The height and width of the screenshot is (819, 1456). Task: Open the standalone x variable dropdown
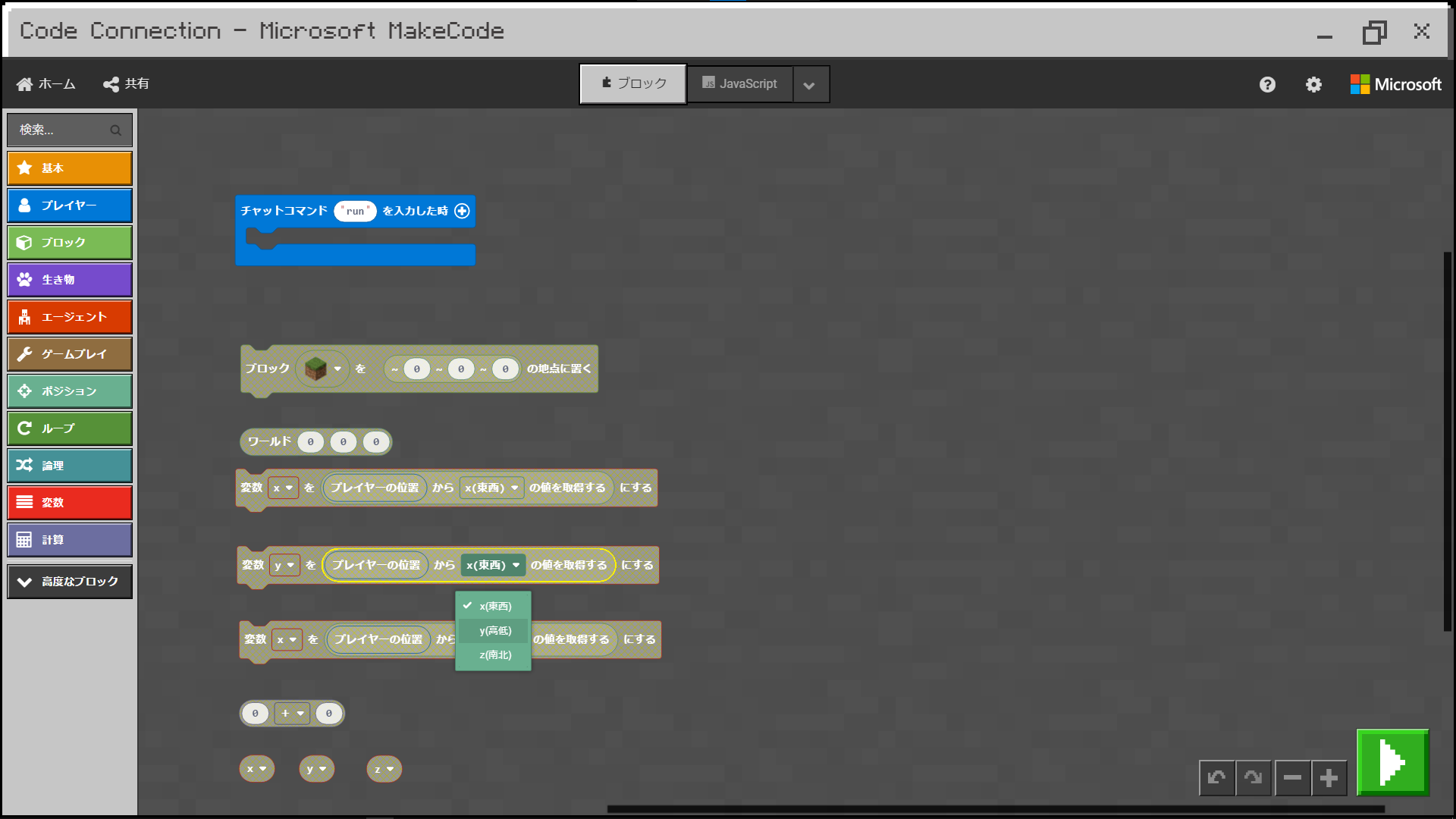(x=257, y=769)
